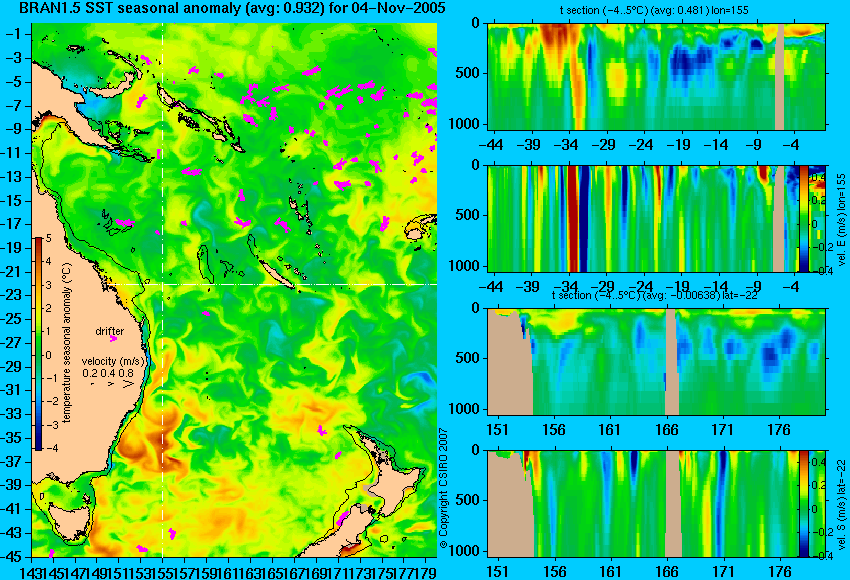Screen dimensions: 850x580
Task: Click Tasmania on the SST map
Action: 69,521
